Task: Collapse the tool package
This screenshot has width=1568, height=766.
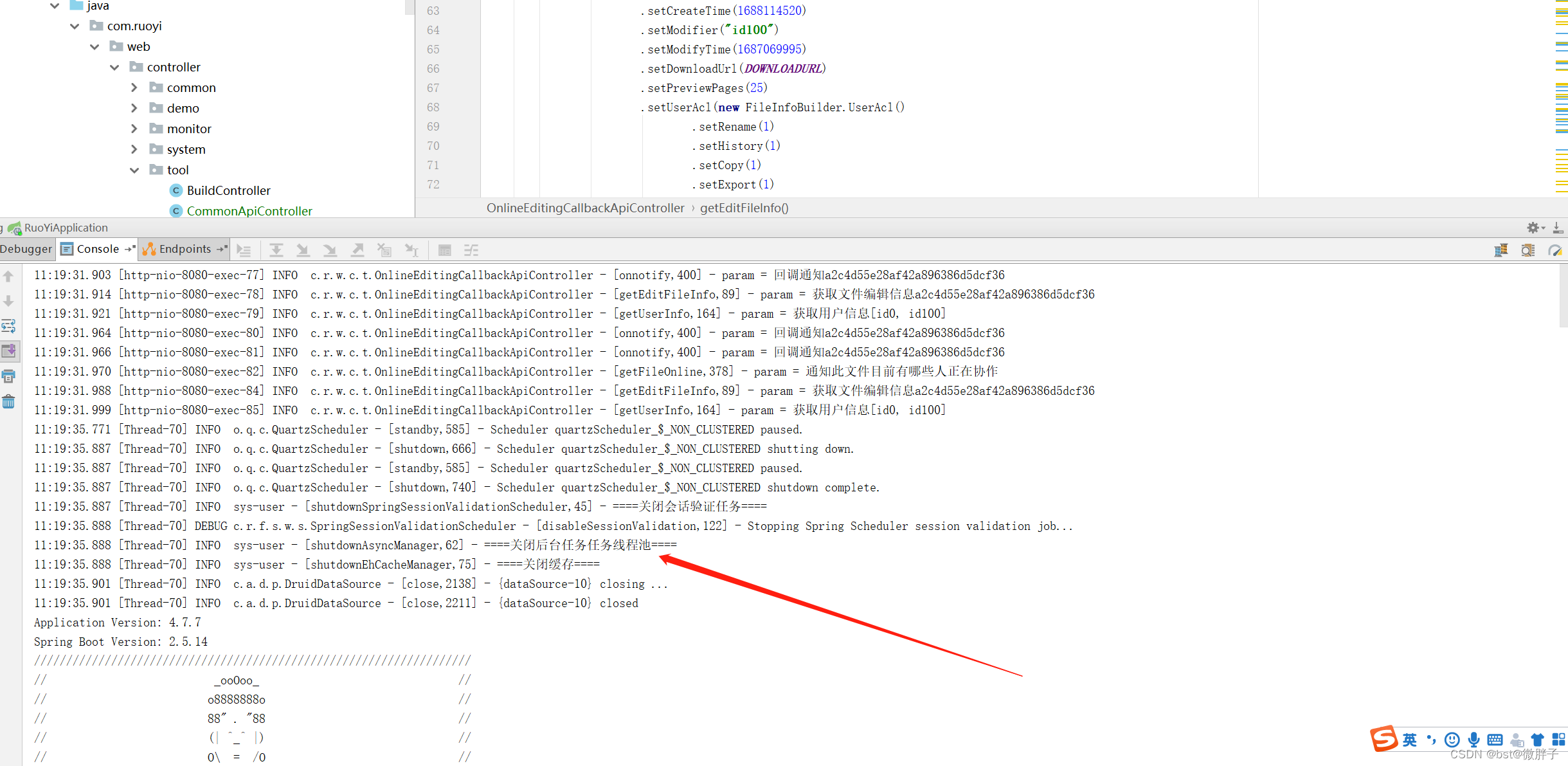Action: 134,170
